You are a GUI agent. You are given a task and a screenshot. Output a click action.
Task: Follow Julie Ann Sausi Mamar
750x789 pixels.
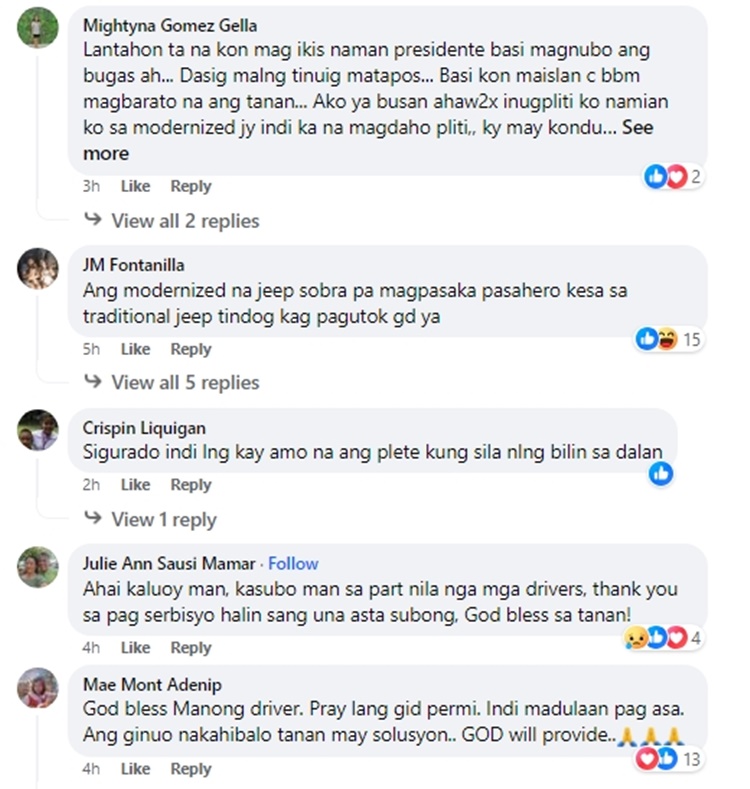pos(293,564)
